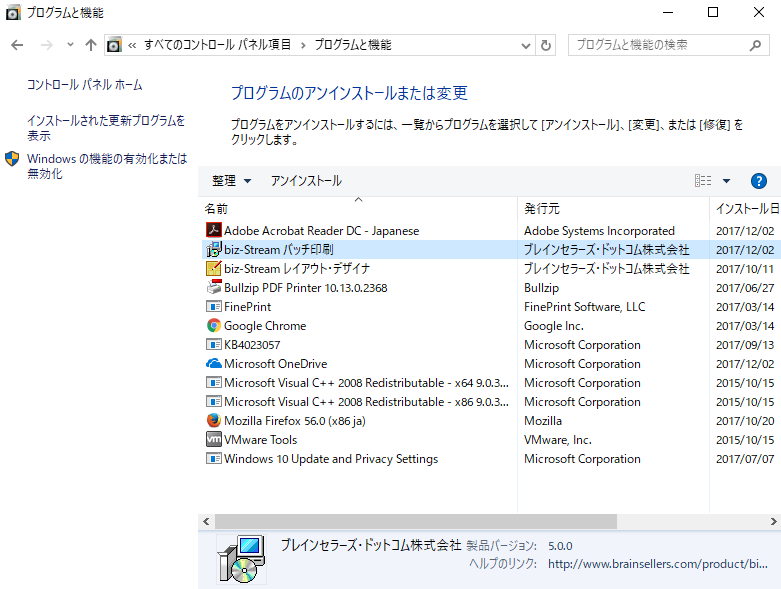Click the Visual C++ 2008 x64 row icon
The width and height of the screenshot is (781, 589).
(214, 382)
